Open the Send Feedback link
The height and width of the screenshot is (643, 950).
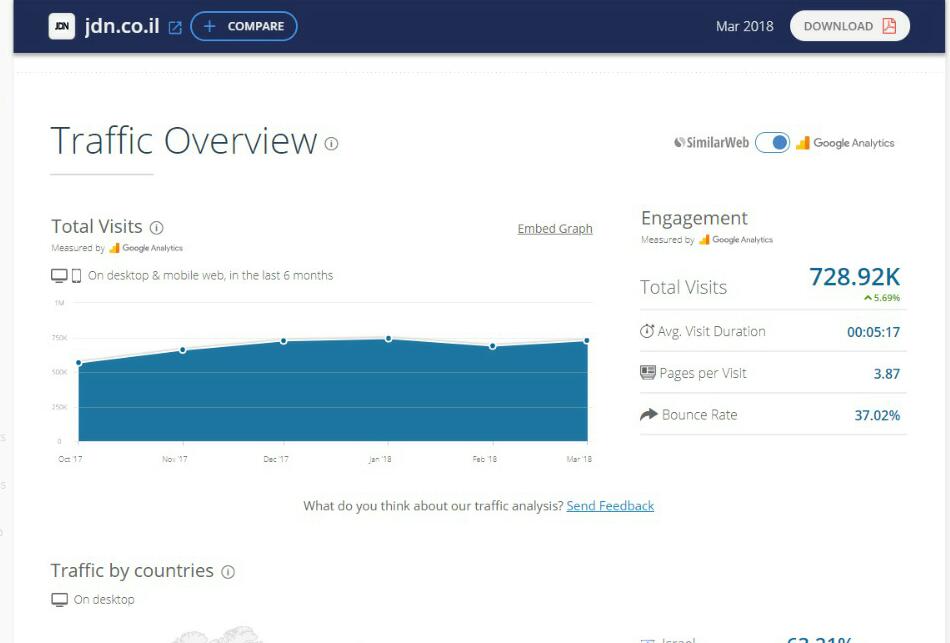pyautogui.click(x=610, y=506)
